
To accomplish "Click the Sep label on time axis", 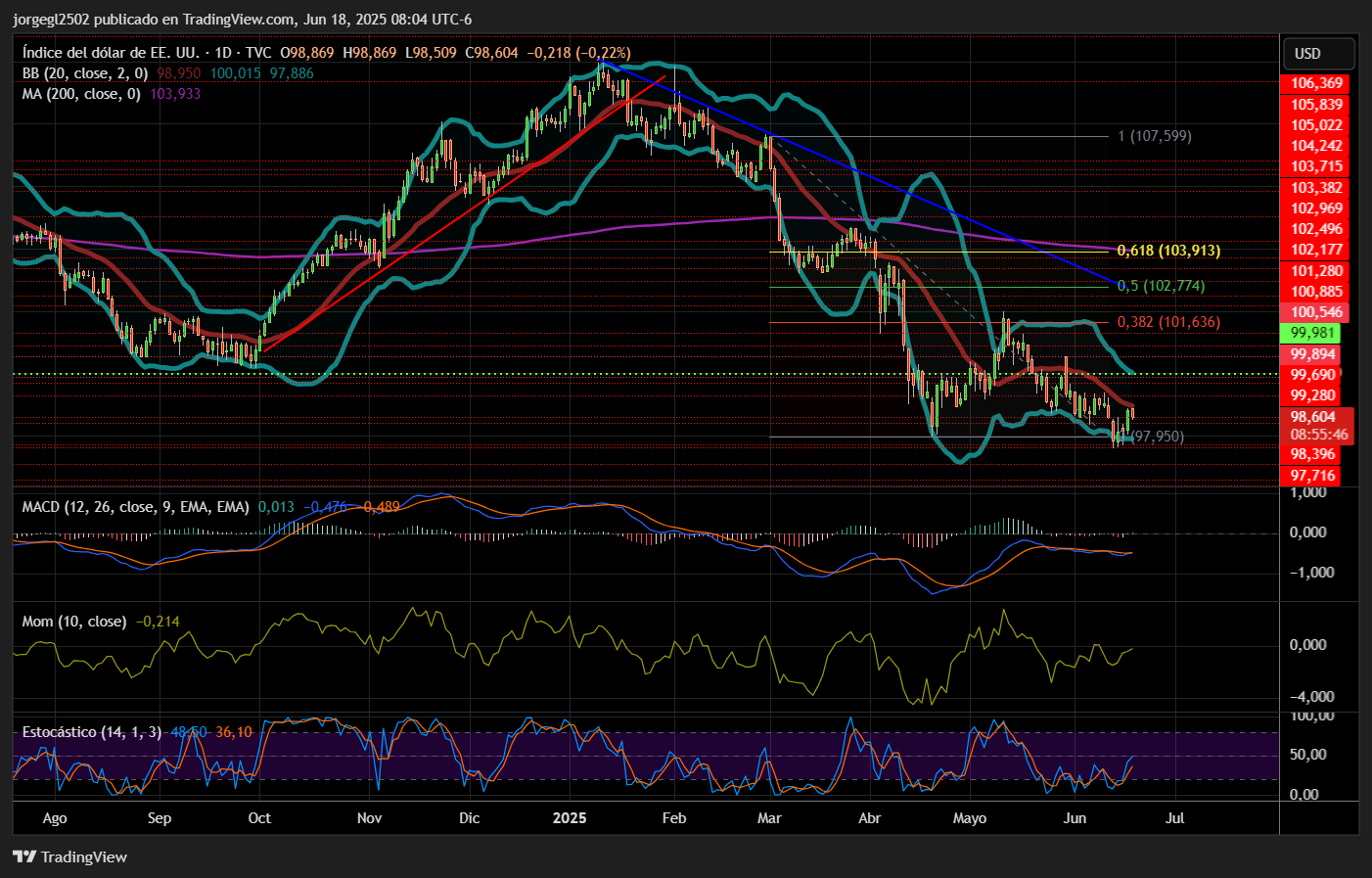I will (x=159, y=818).
